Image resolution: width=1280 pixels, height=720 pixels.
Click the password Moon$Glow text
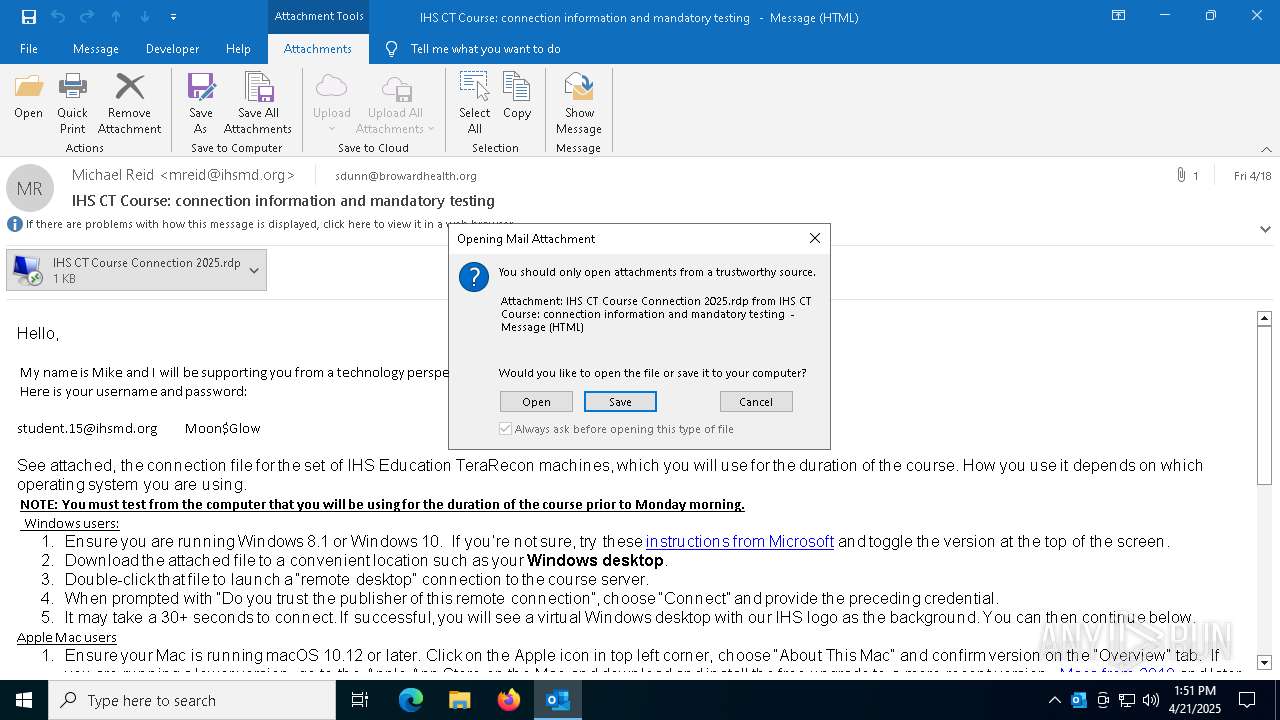click(x=222, y=428)
